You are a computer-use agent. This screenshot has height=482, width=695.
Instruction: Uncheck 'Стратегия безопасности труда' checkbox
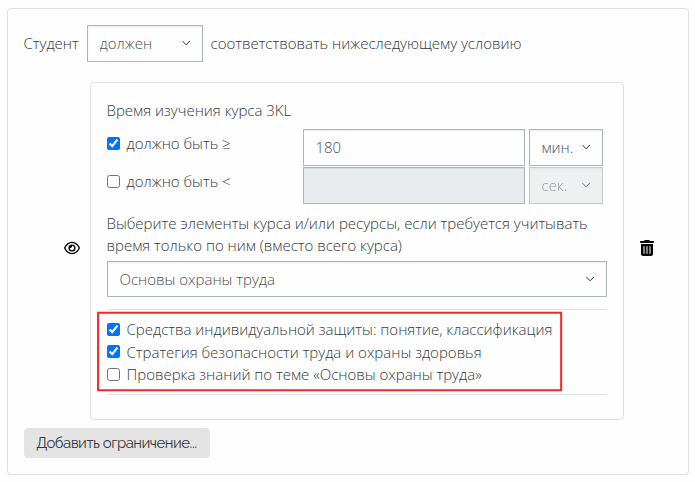click(x=113, y=352)
